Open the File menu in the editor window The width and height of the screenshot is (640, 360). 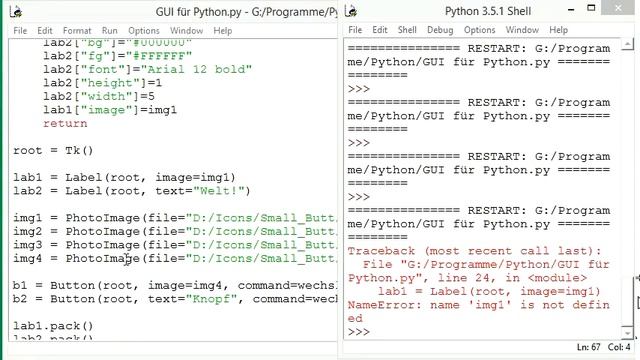click(20, 31)
